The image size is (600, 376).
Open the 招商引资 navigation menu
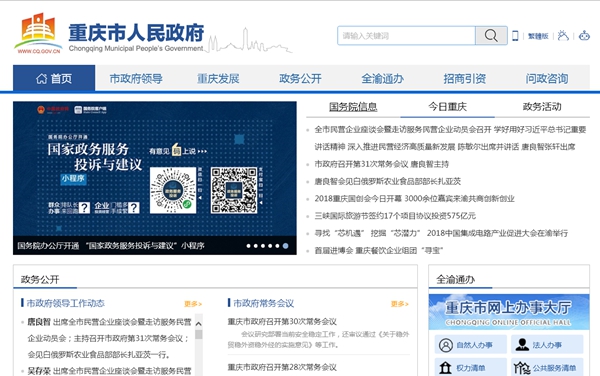coord(465,78)
